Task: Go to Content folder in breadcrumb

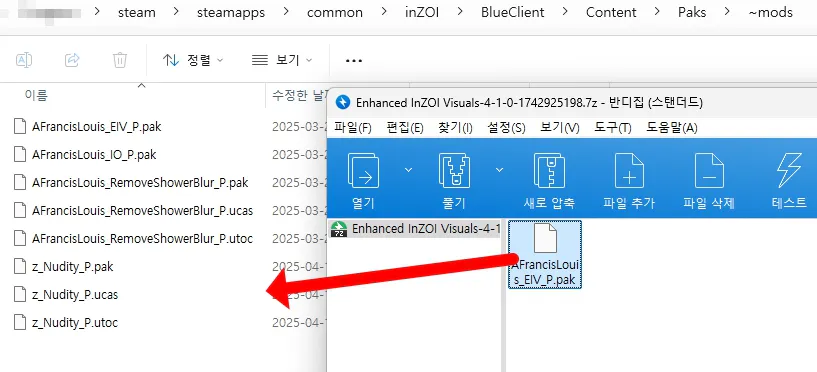Action: (611, 12)
